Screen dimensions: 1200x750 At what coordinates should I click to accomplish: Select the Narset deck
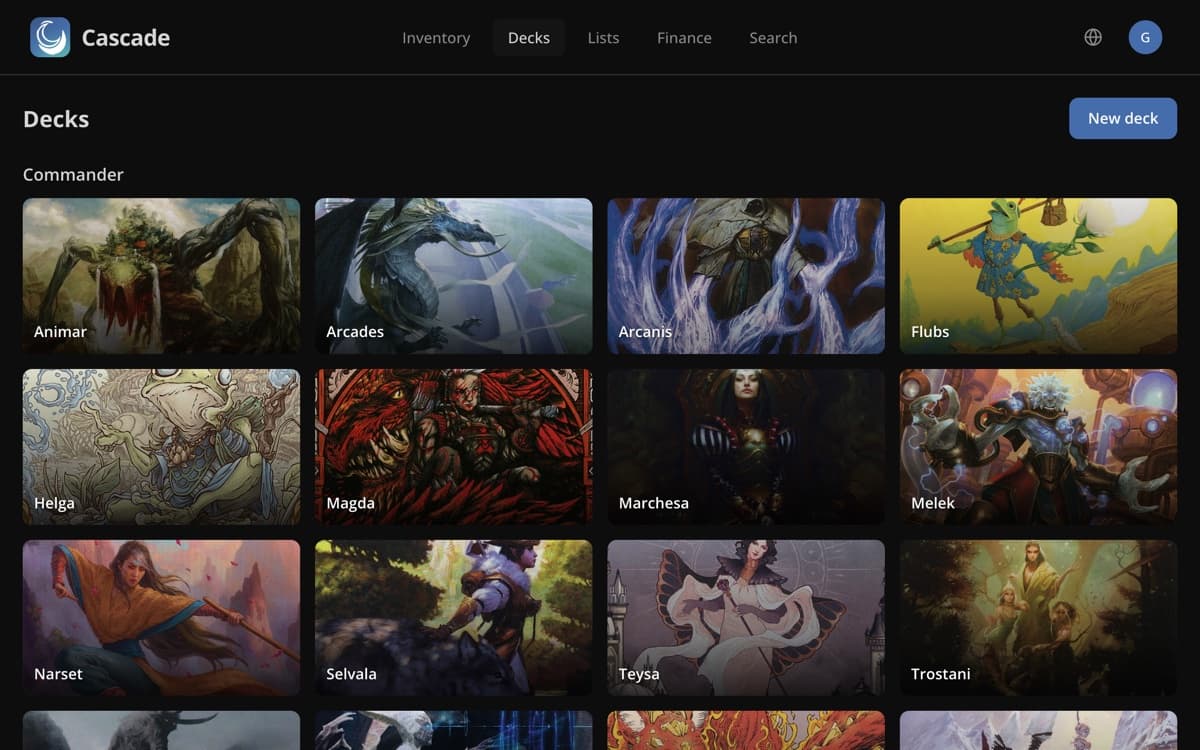tap(161, 618)
